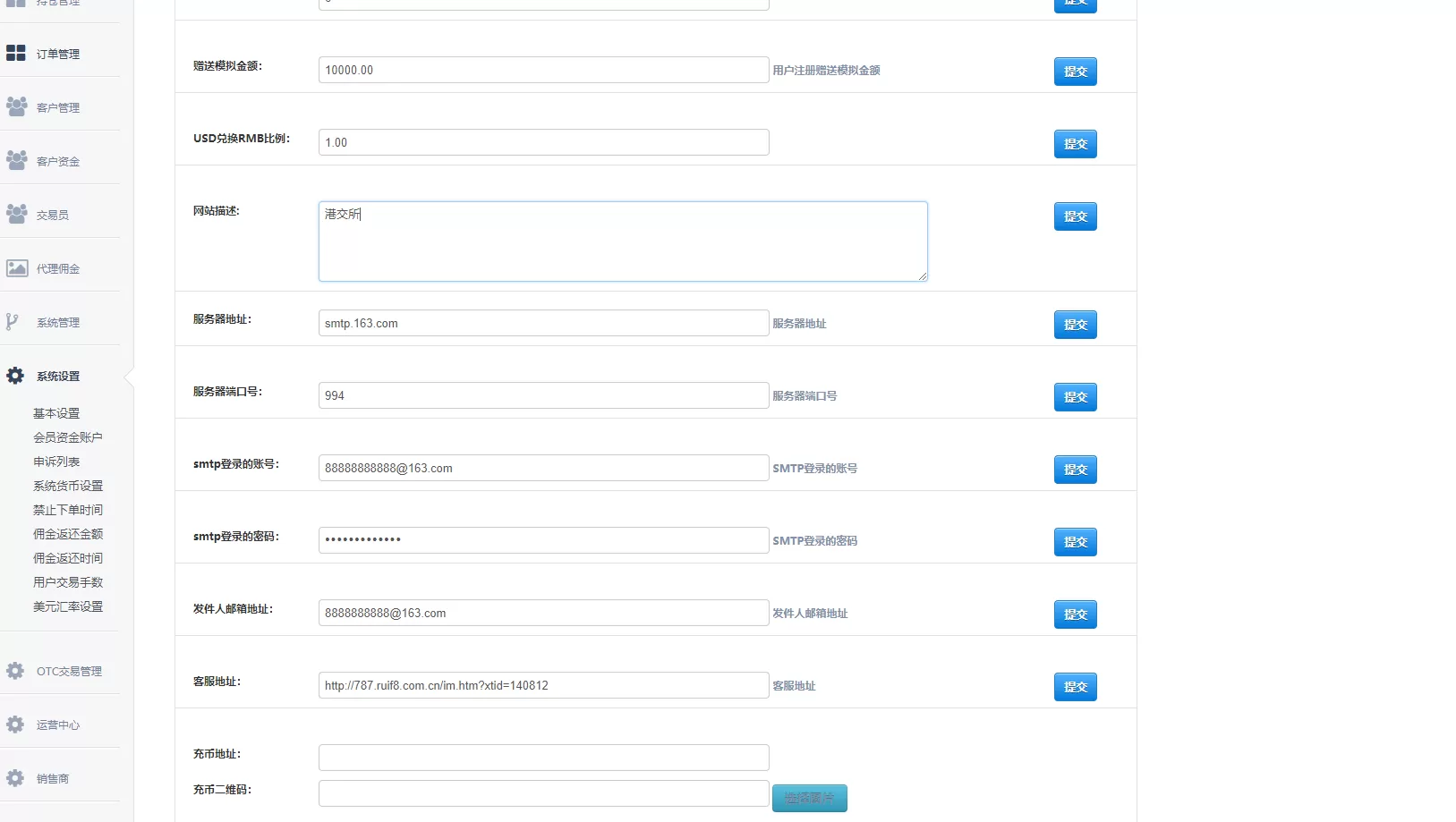Open the 基本设置 submenu item
The width and height of the screenshot is (1456, 822).
(x=56, y=413)
